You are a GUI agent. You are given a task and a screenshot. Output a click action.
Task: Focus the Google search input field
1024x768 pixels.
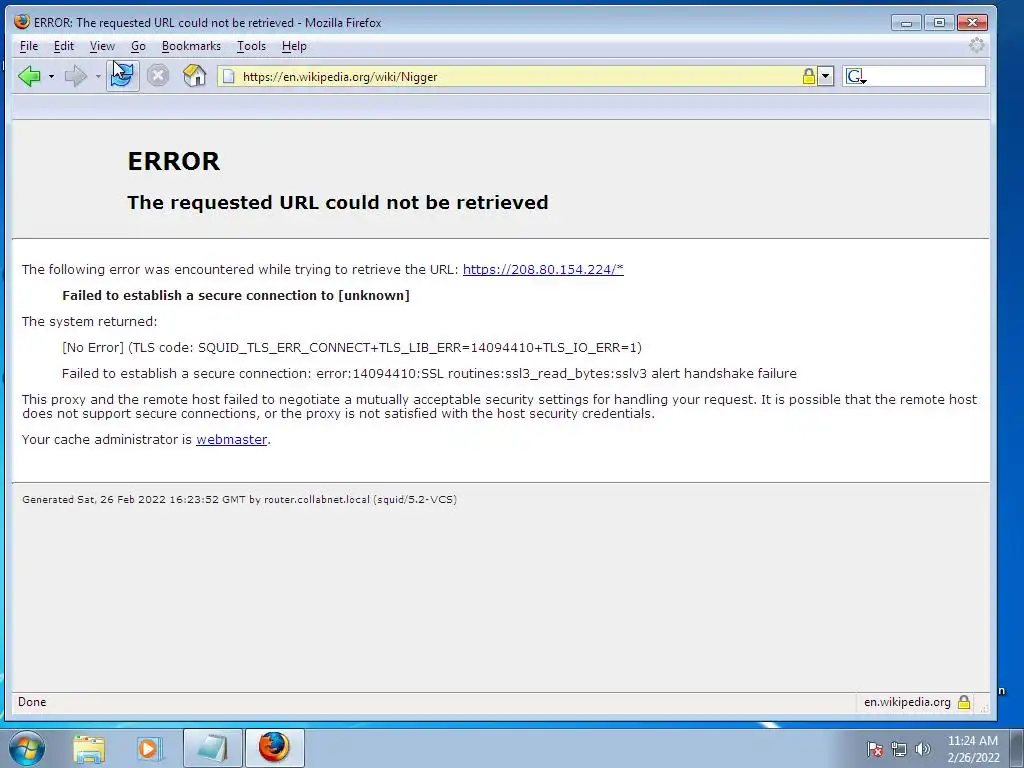(926, 76)
